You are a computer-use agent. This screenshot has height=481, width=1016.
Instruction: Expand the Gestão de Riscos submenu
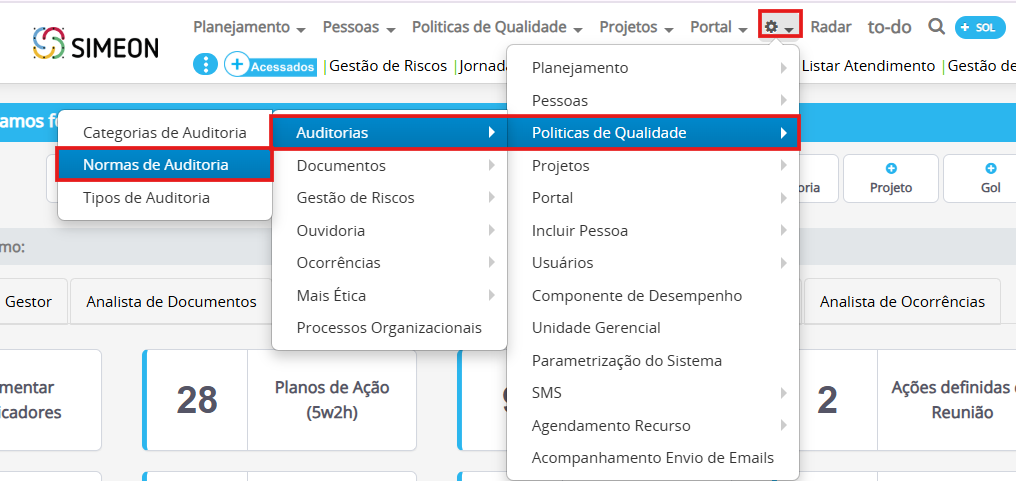click(x=356, y=198)
